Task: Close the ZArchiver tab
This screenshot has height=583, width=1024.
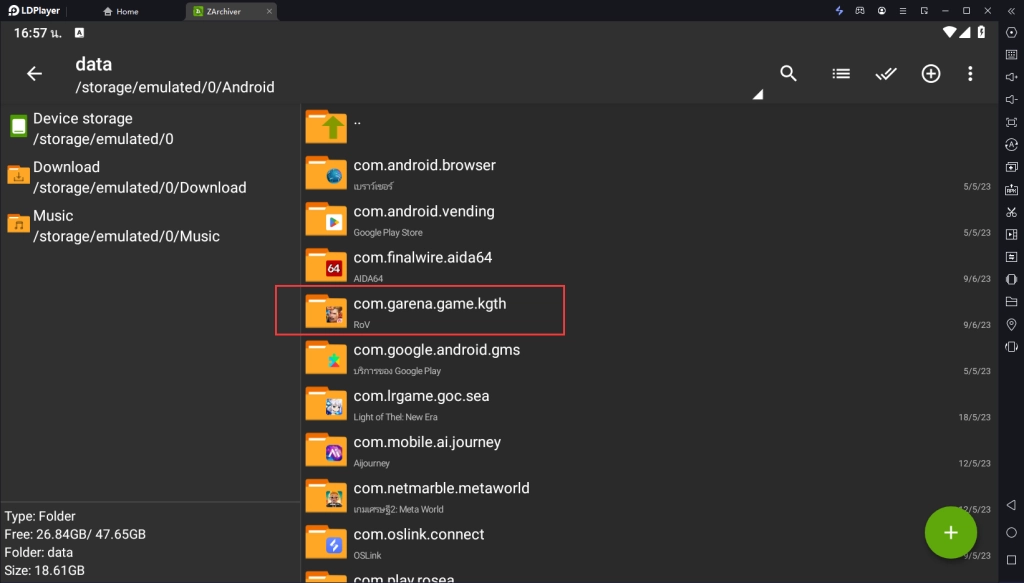Action: click(x=269, y=11)
